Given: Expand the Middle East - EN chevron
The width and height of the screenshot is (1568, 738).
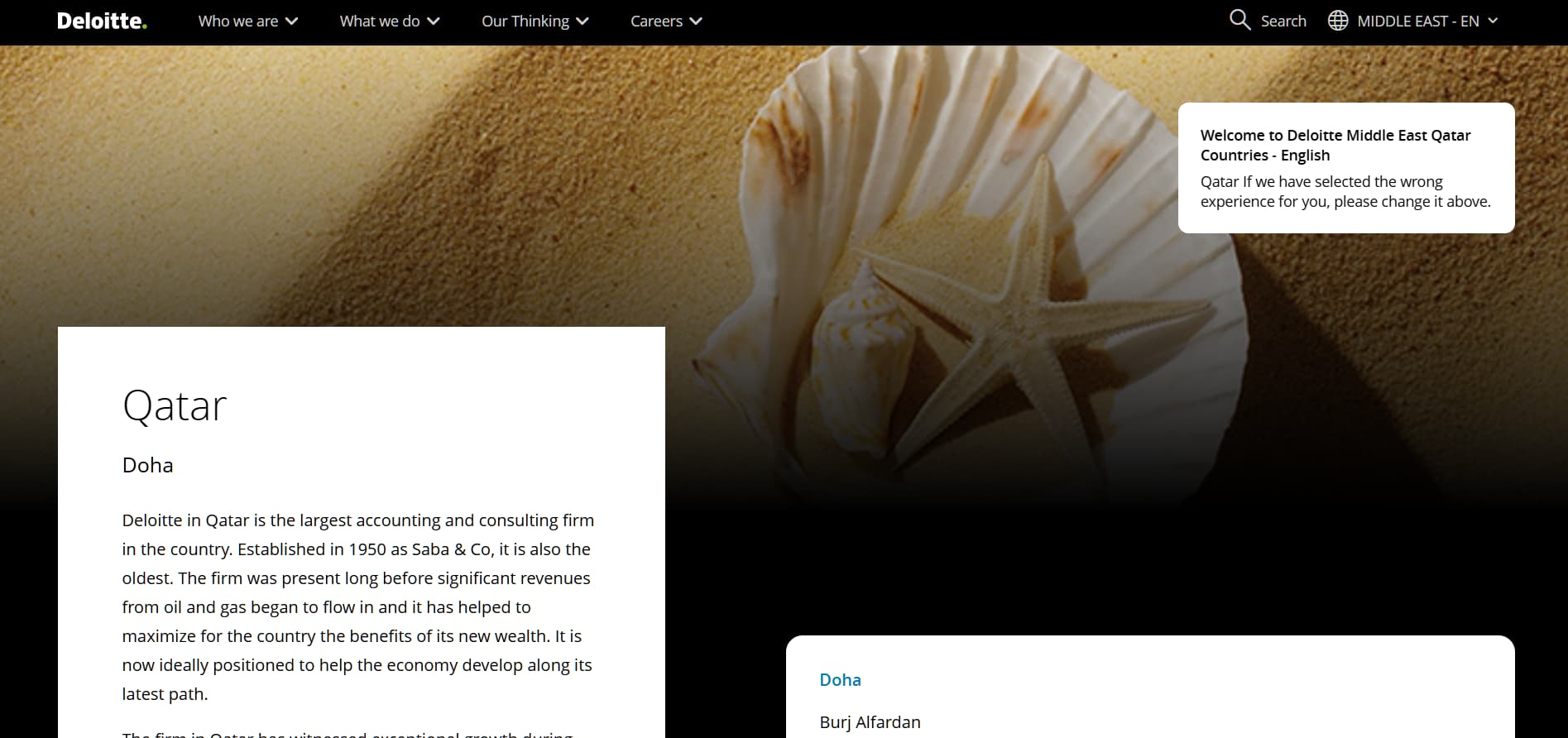Looking at the screenshot, I should coord(1493,21).
